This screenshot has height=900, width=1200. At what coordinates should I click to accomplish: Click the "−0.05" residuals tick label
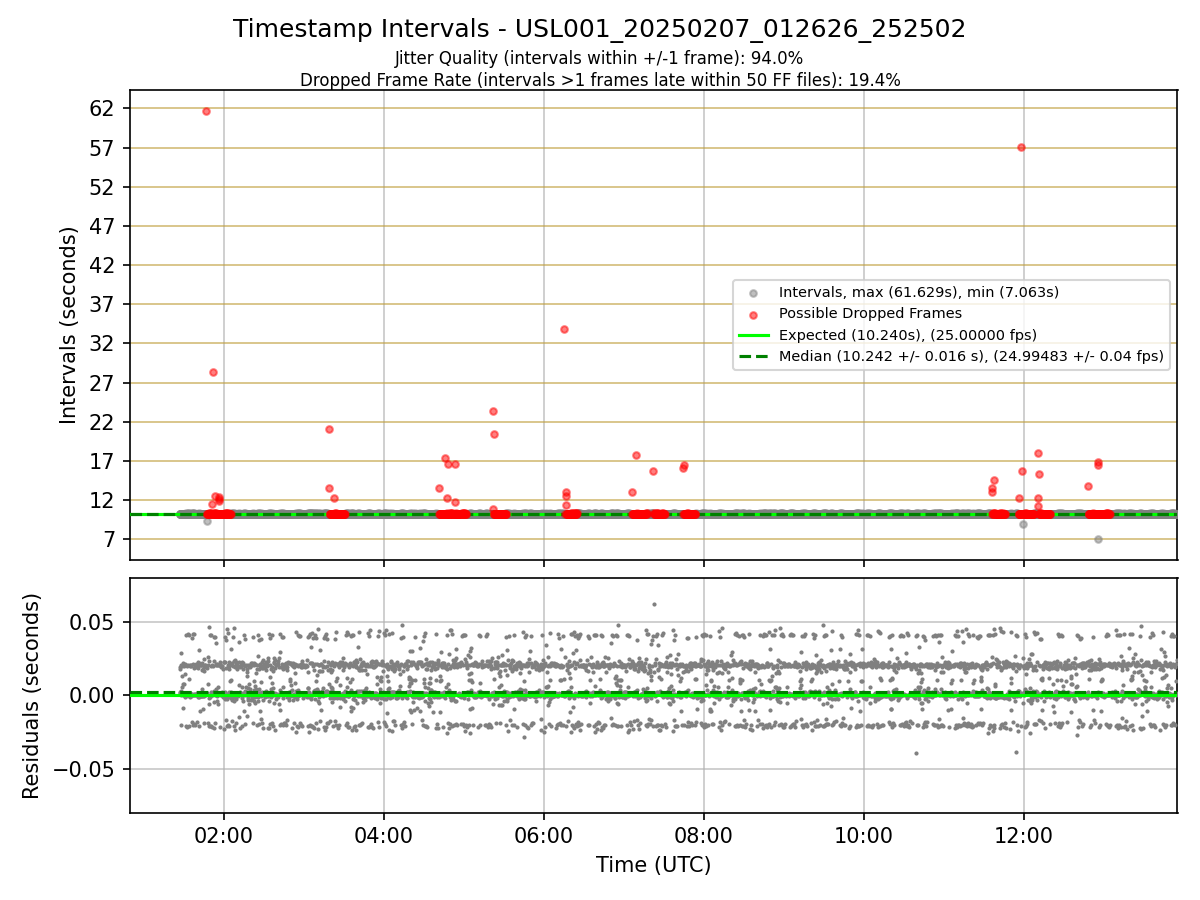pos(86,769)
